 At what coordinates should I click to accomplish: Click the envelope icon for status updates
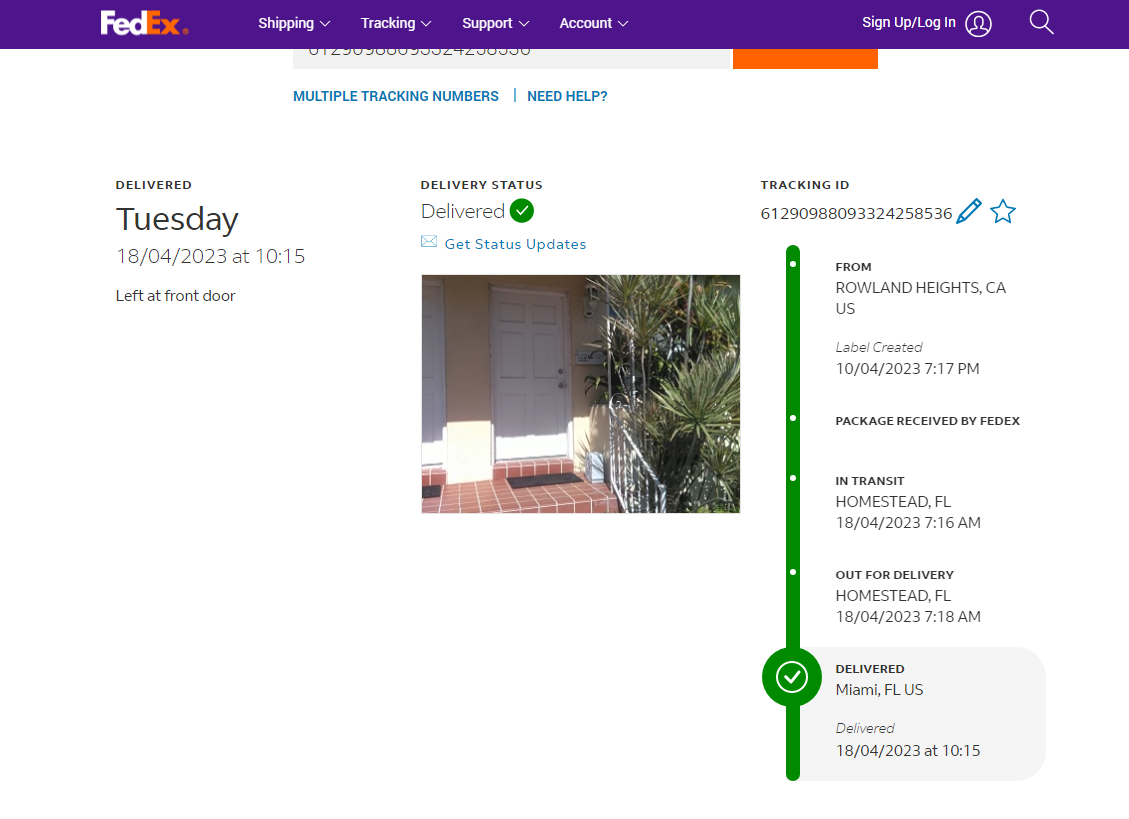(x=429, y=243)
